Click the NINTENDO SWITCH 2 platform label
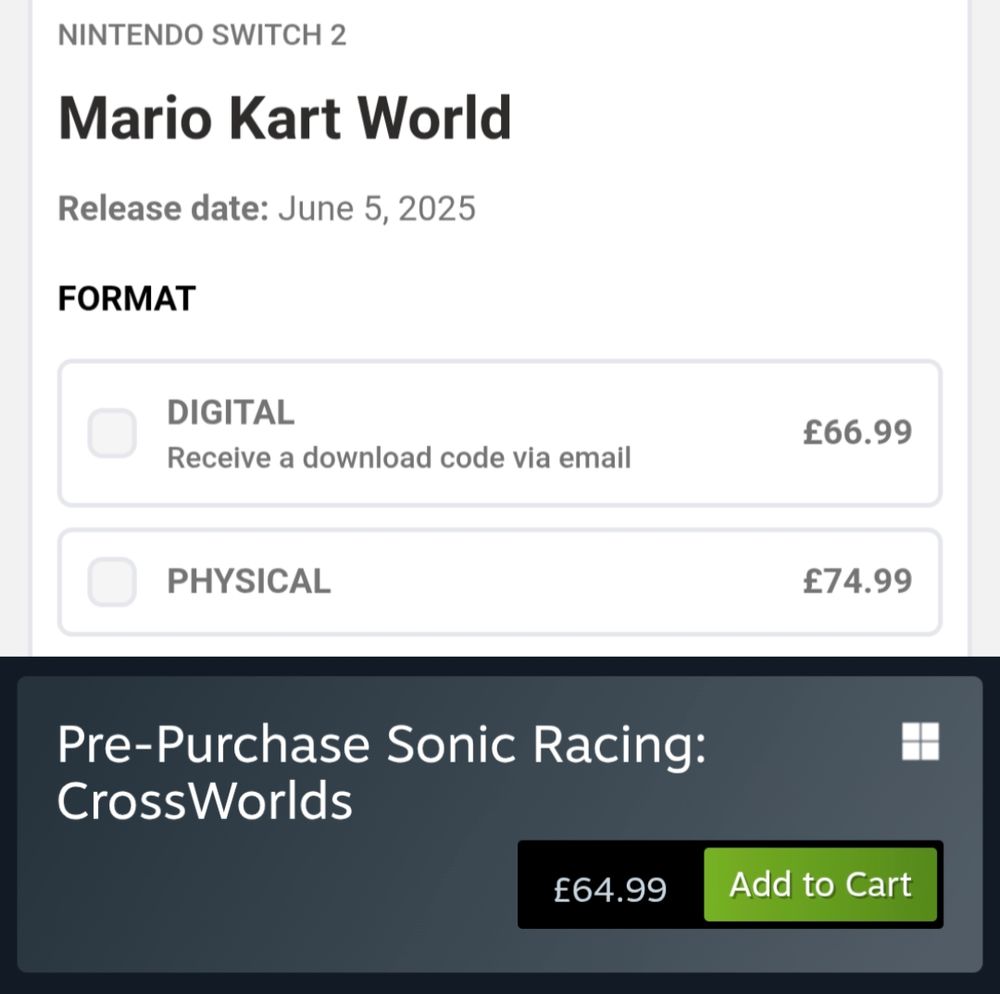This screenshot has height=994, width=1000. 202,35
